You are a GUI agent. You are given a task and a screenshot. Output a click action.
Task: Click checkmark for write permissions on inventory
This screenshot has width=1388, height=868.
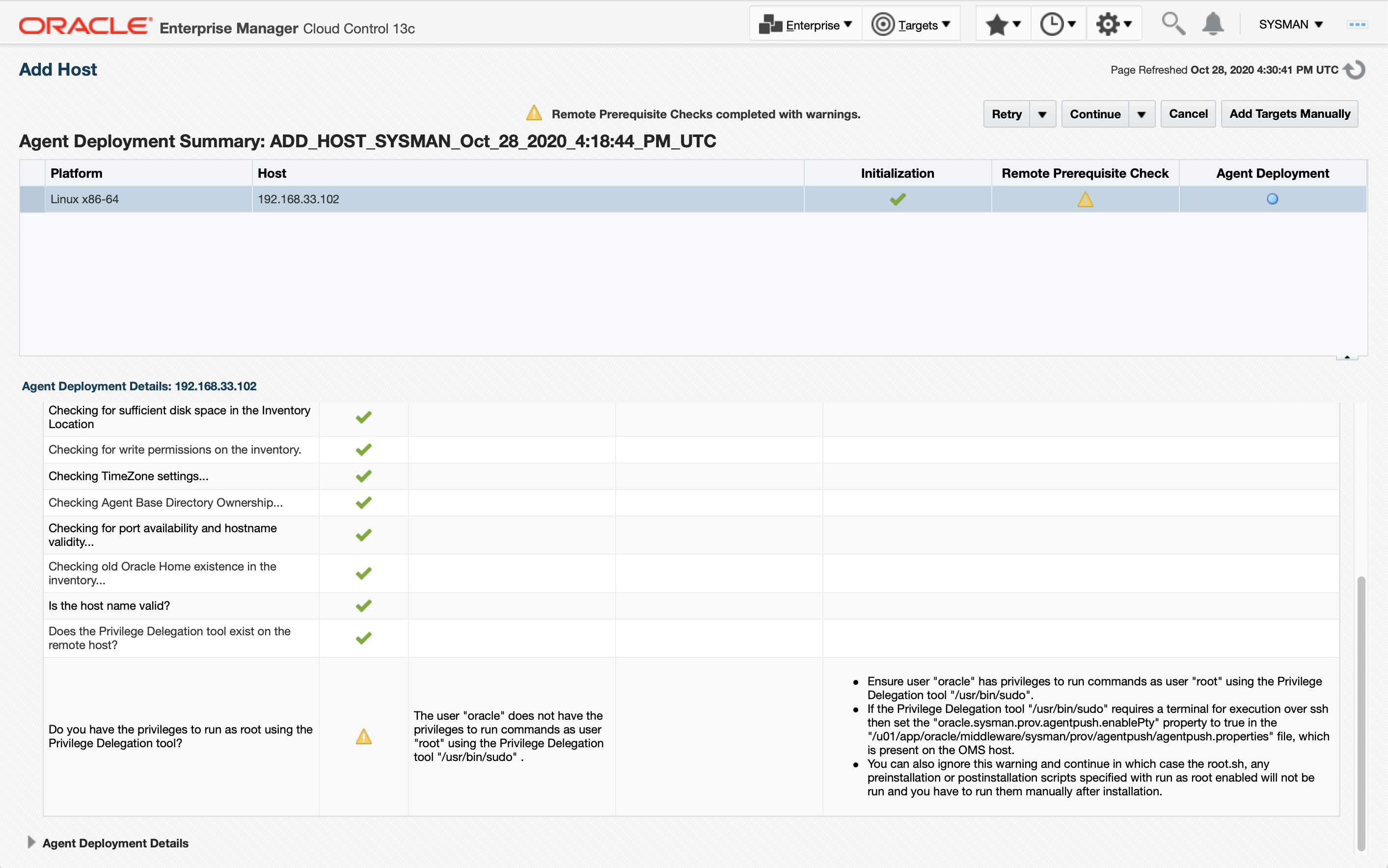pos(363,450)
